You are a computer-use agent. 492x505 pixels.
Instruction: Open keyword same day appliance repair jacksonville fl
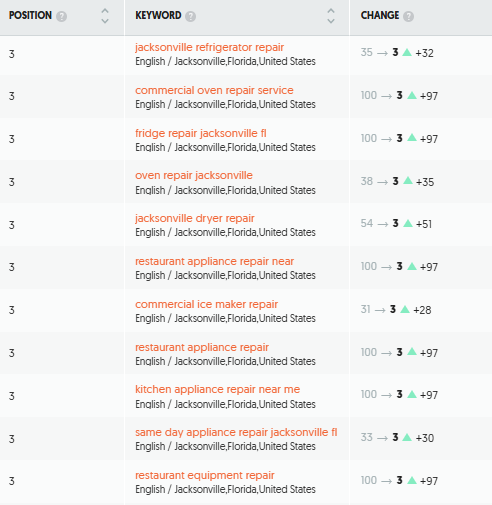click(236, 432)
